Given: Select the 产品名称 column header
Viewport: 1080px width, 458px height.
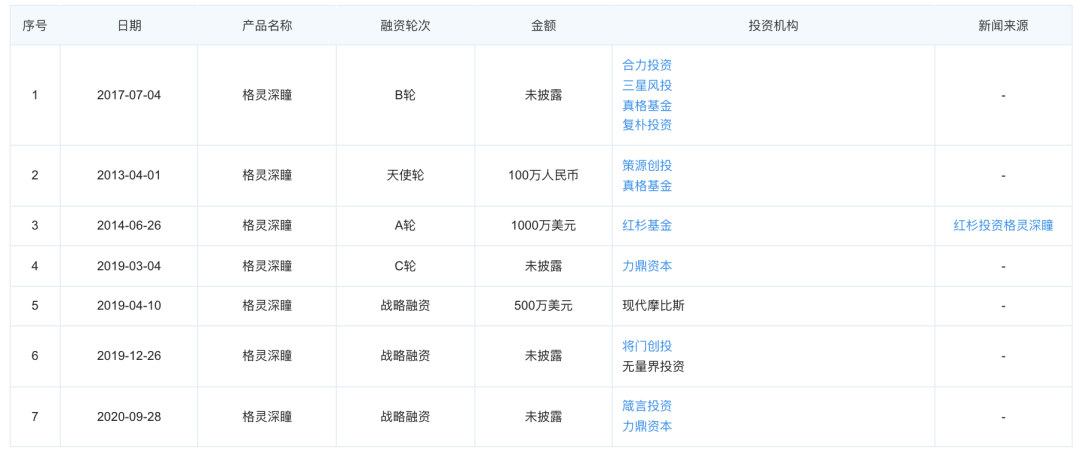Looking at the screenshot, I should (267, 25).
